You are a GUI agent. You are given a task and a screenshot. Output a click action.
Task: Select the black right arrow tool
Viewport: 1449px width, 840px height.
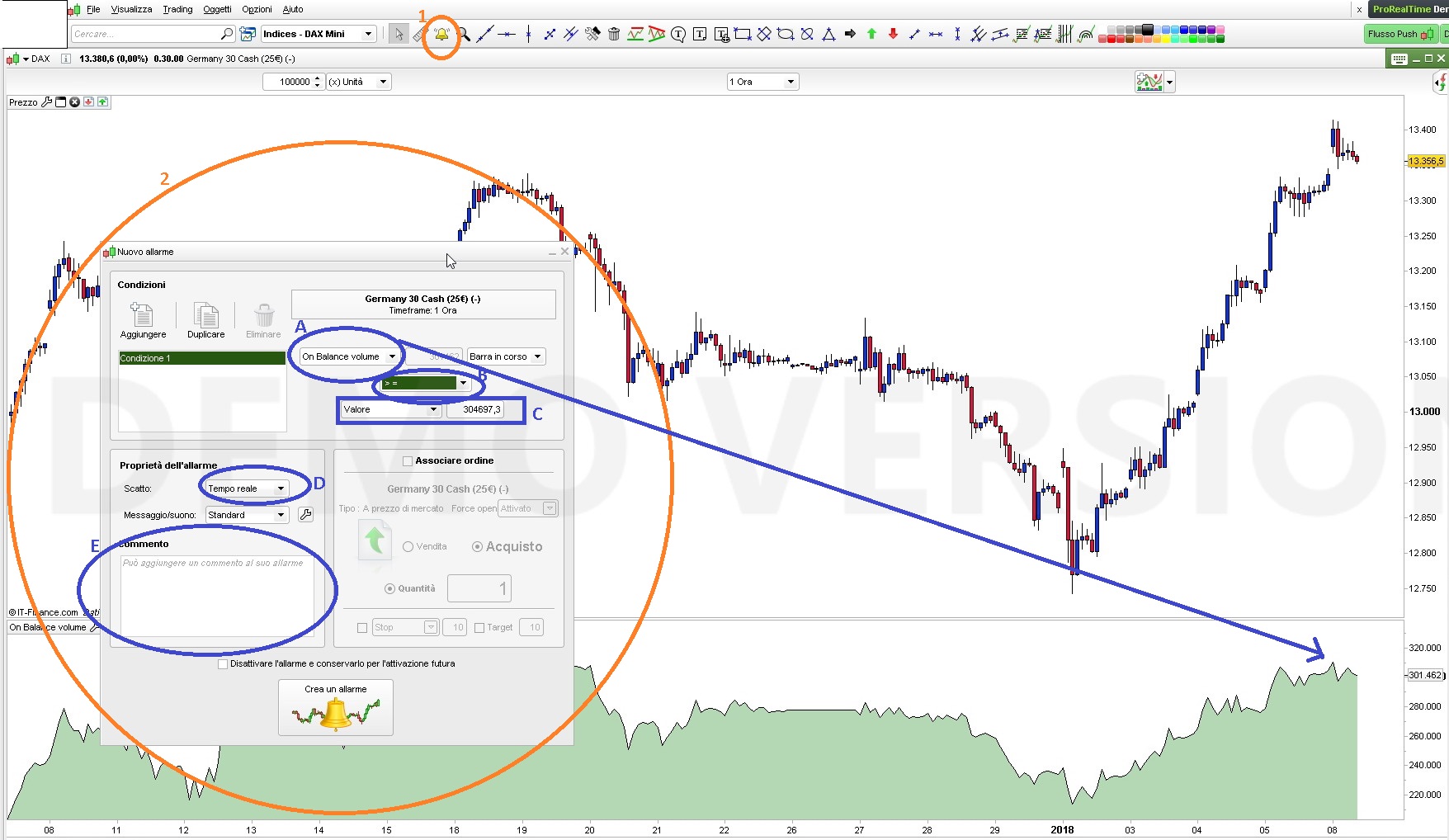pyautogui.click(x=850, y=34)
